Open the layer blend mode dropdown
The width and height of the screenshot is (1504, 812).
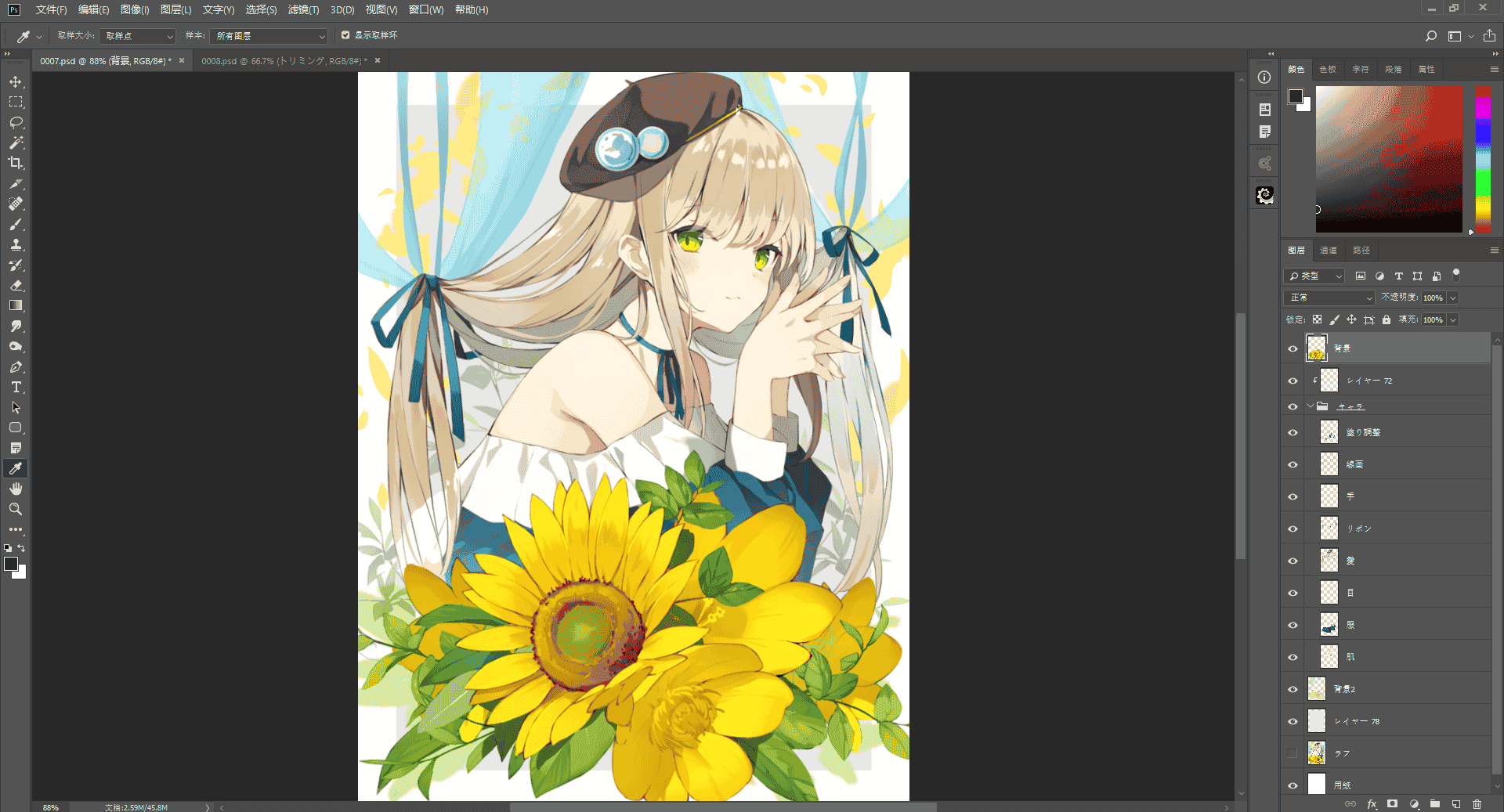[x=1329, y=298]
